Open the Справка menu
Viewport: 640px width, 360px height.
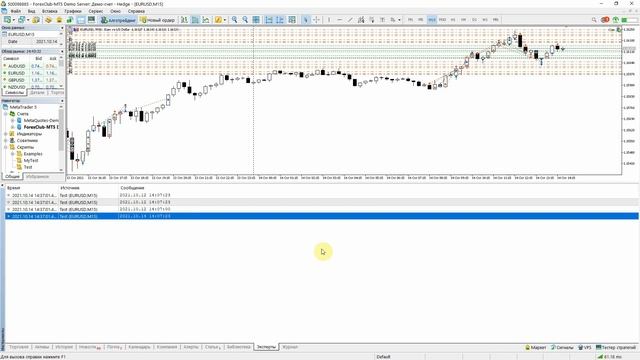pos(136,11)
